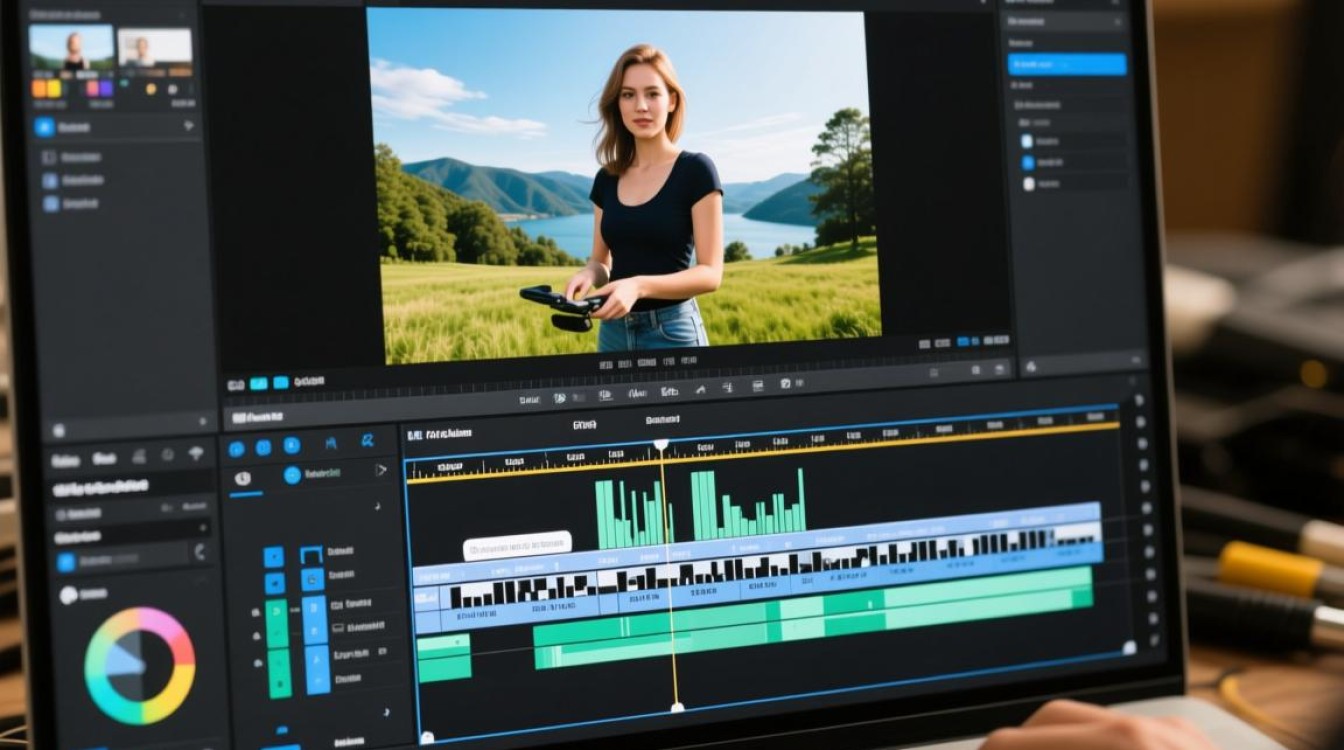Screen dimensions: 1344x750
Task: Click the white handle at the timeline's bottom-right corner
Action: point(1129,648)
